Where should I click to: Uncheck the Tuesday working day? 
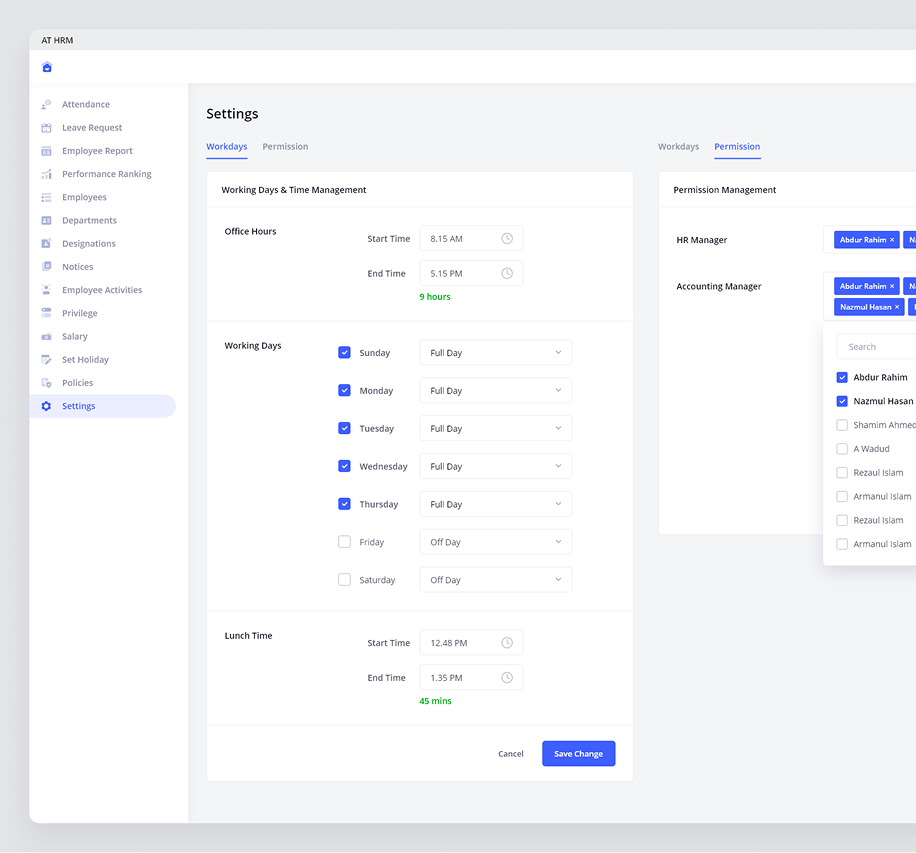pyautogui.click(x=345, y=428)
